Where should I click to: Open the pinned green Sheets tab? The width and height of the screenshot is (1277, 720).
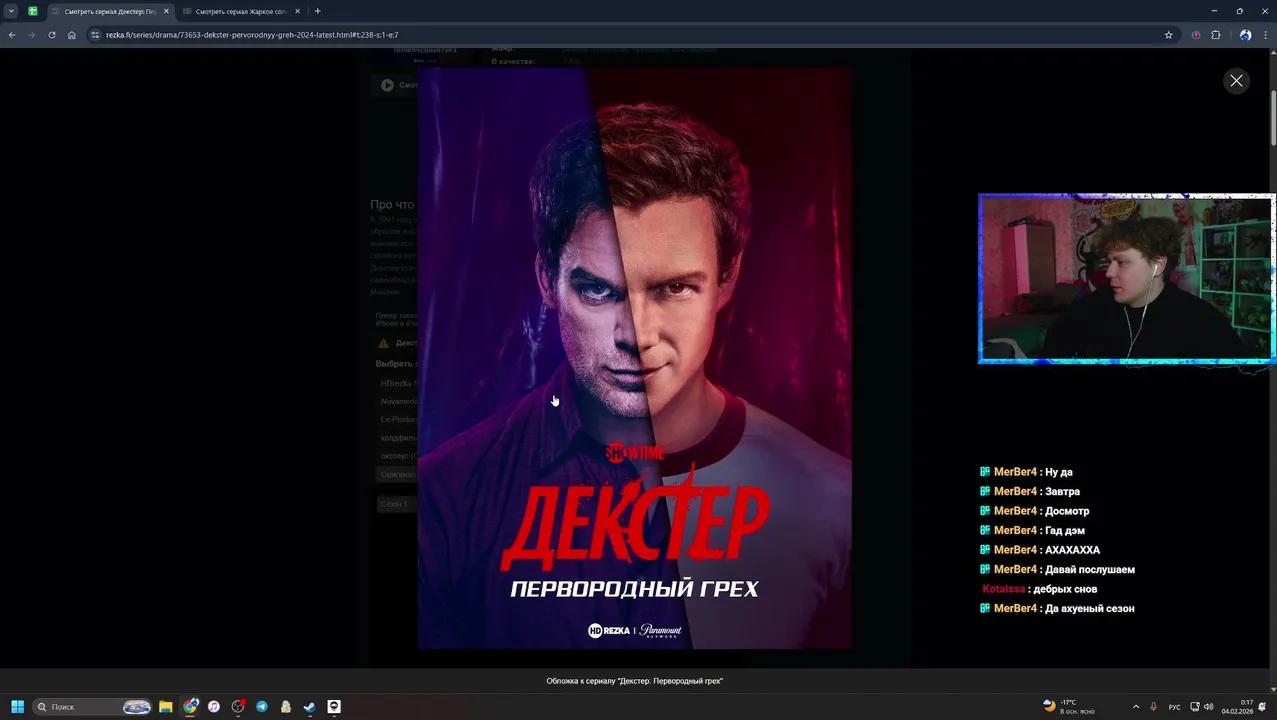coord(33,11)
